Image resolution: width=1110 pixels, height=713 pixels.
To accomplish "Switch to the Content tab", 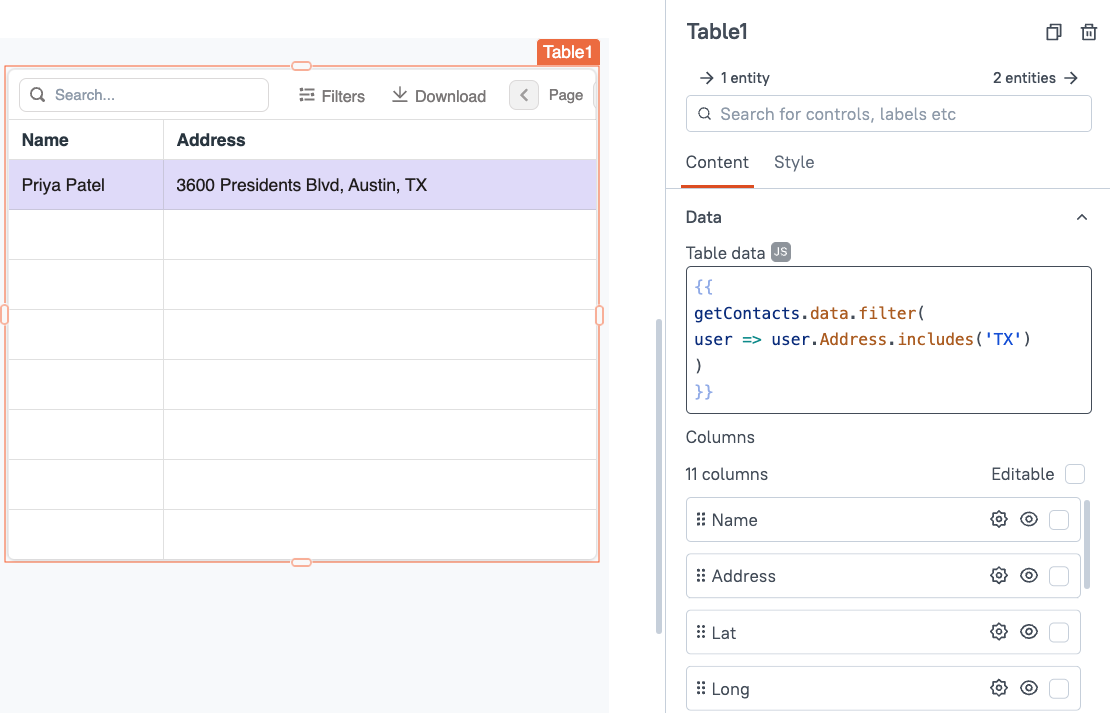I will coord(717,162).
